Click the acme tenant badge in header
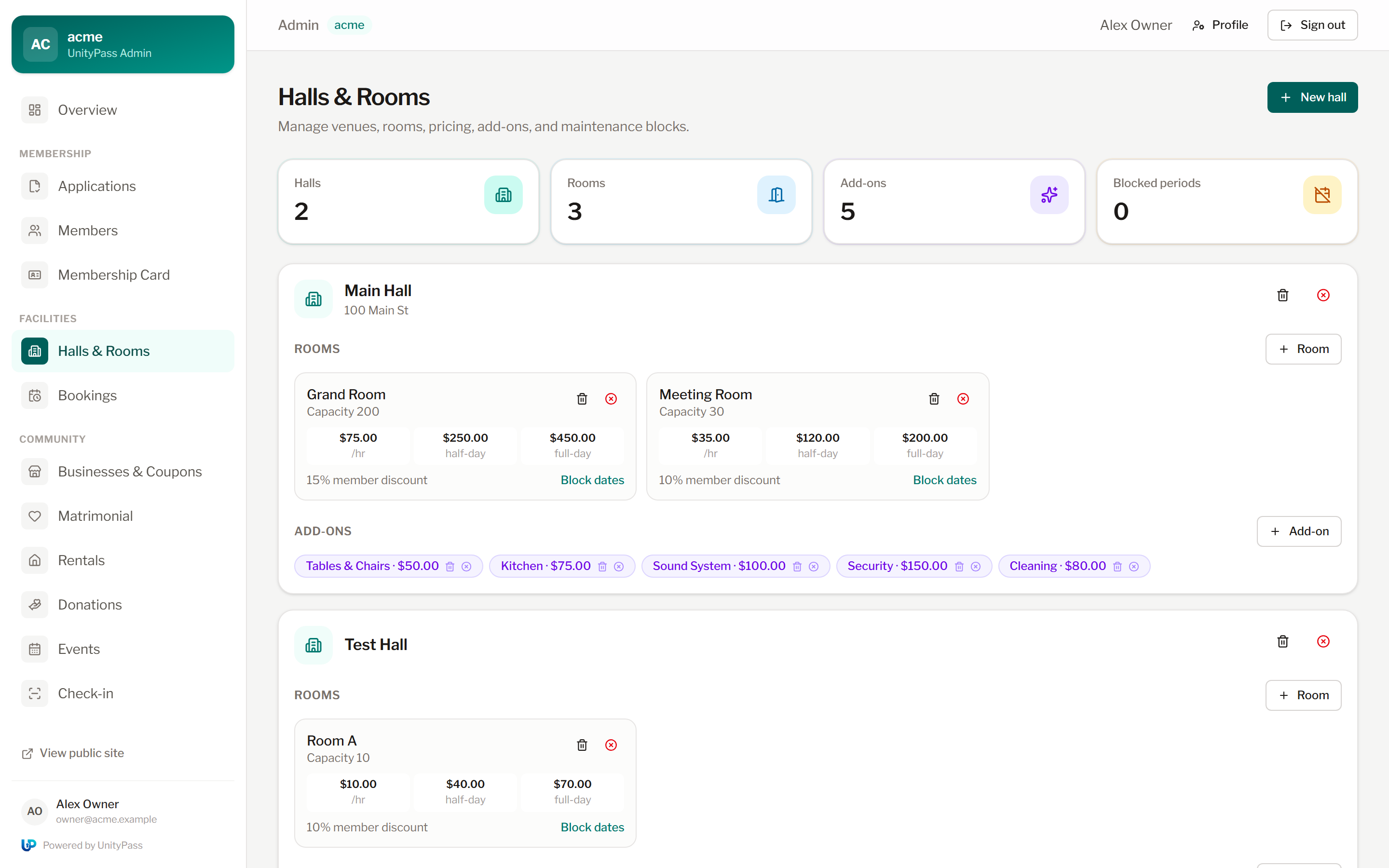1389x868 pixels. point(349,25)
